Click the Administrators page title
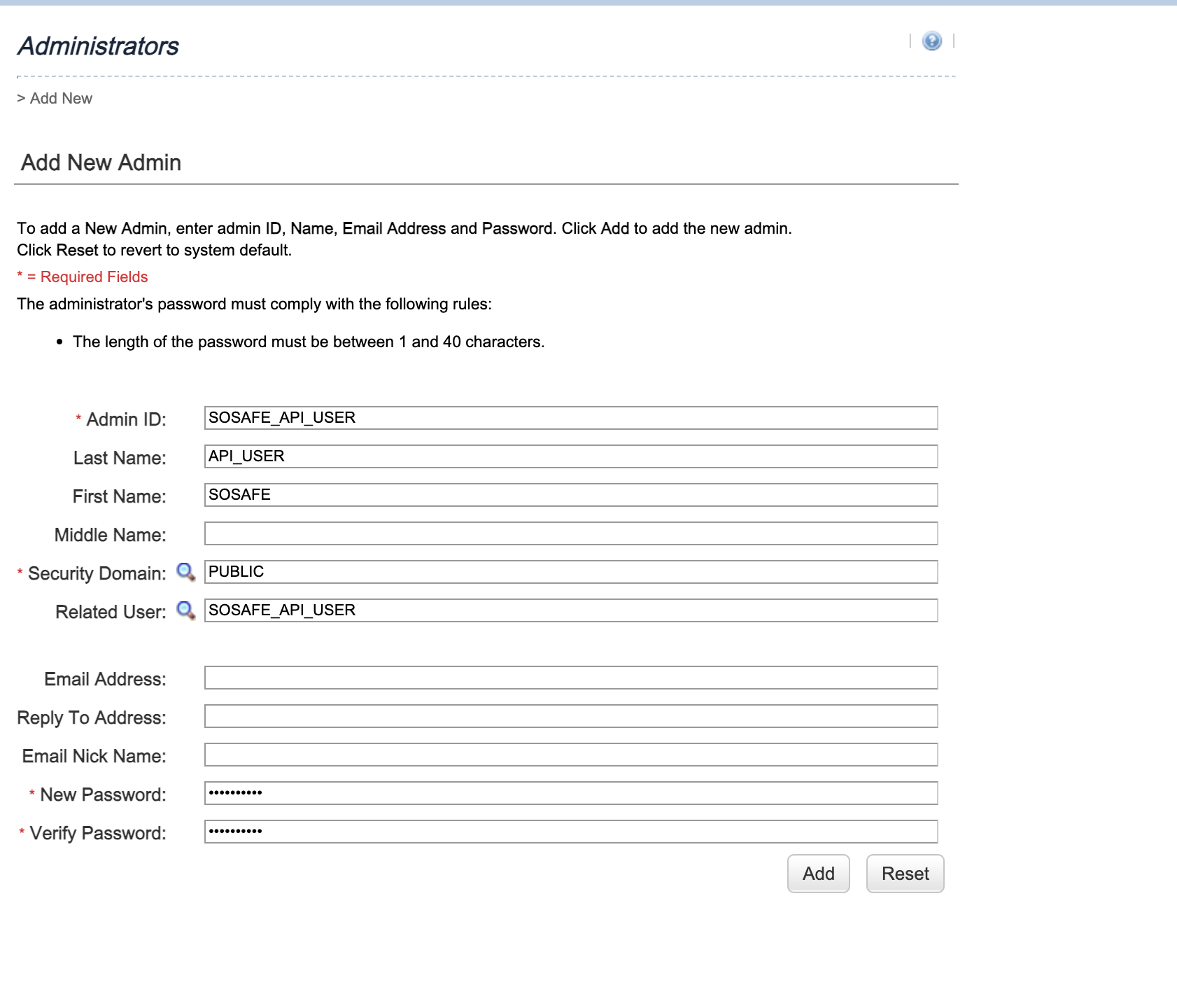 (x=98, y=46)
